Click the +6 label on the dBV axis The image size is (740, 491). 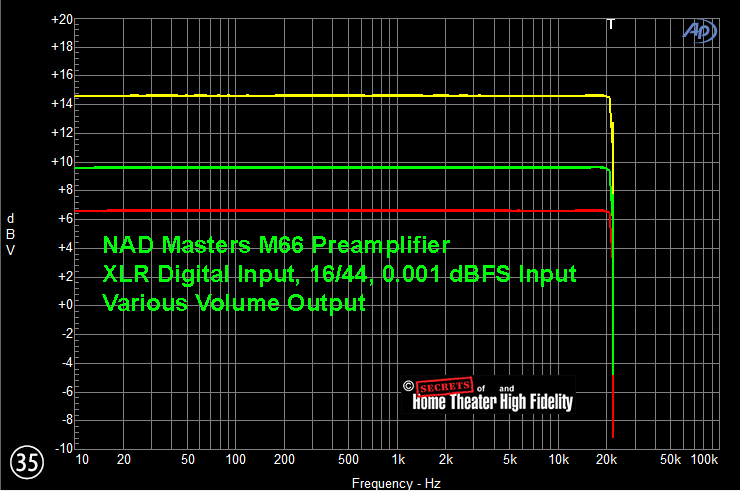[65, 219]
